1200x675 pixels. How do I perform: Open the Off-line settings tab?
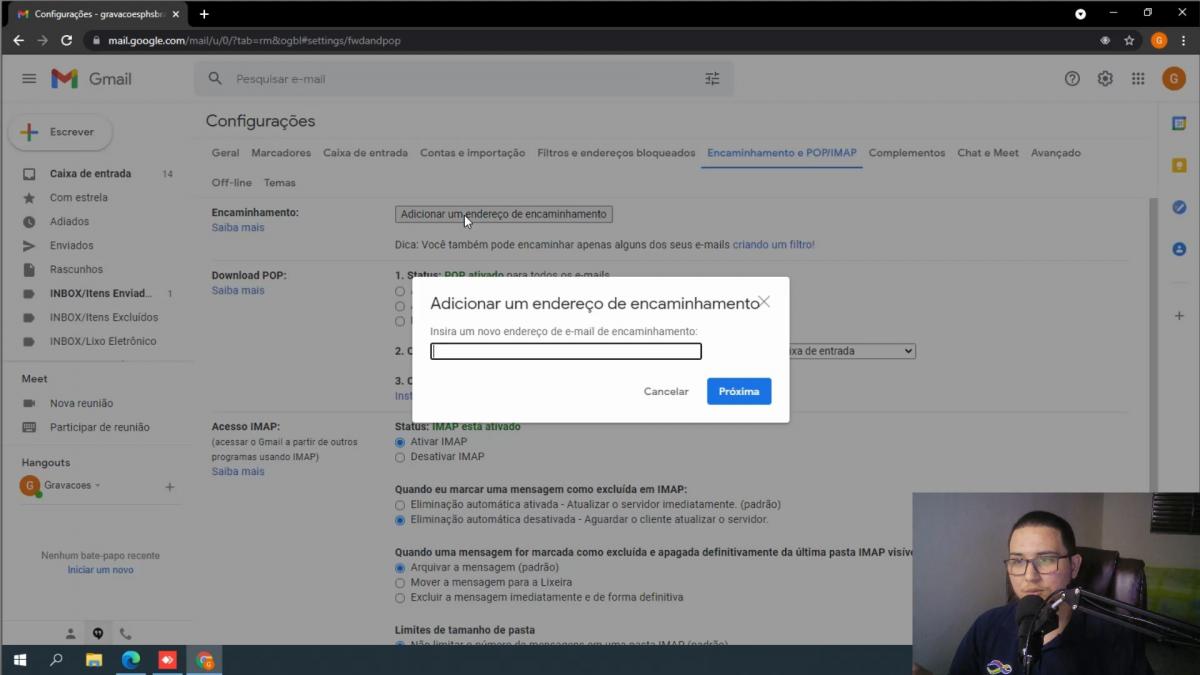click(232, 183)
